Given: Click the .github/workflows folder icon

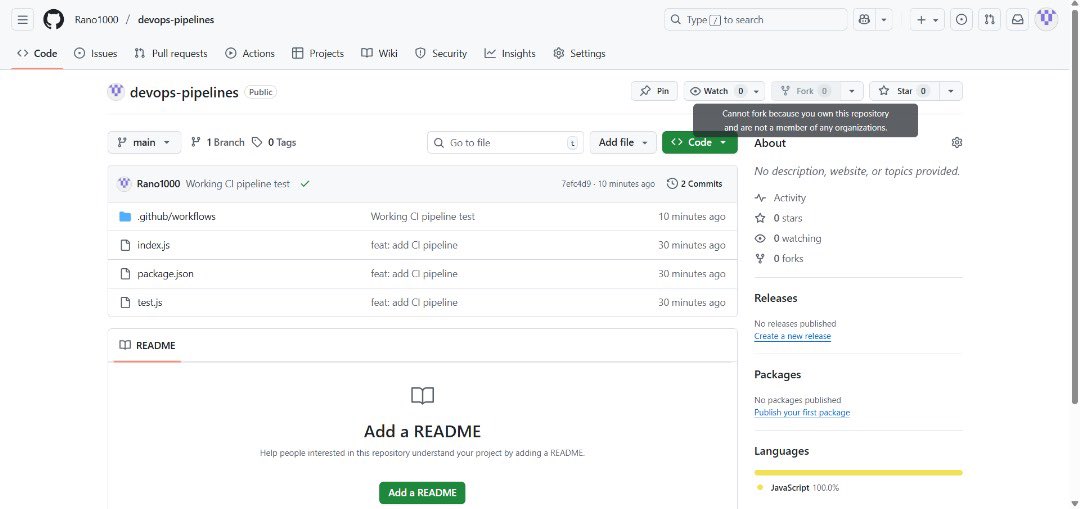Looking at the screenshot, I should [x=125, y=216].
